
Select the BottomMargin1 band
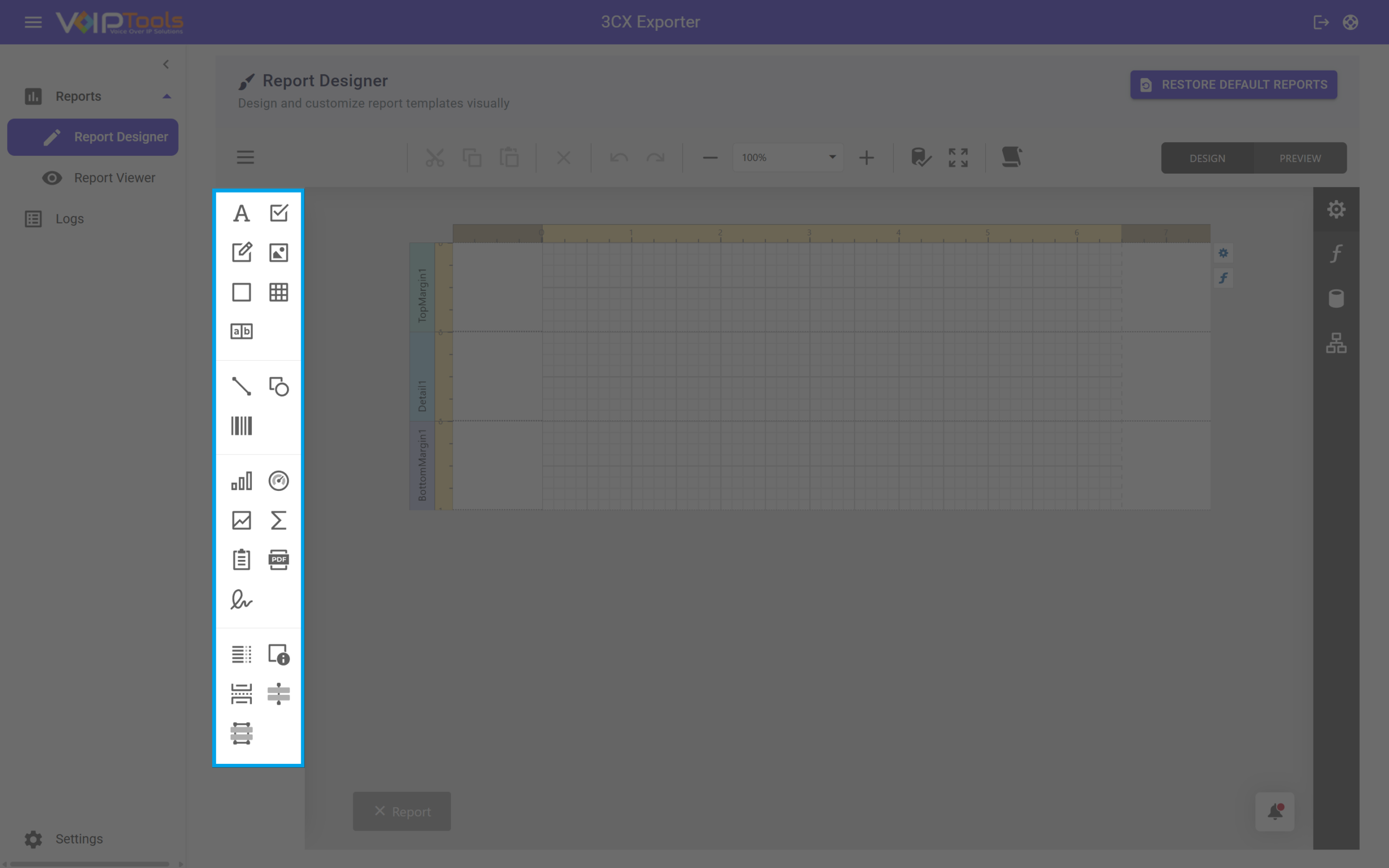pyautogui.click(x=422, y=465)
